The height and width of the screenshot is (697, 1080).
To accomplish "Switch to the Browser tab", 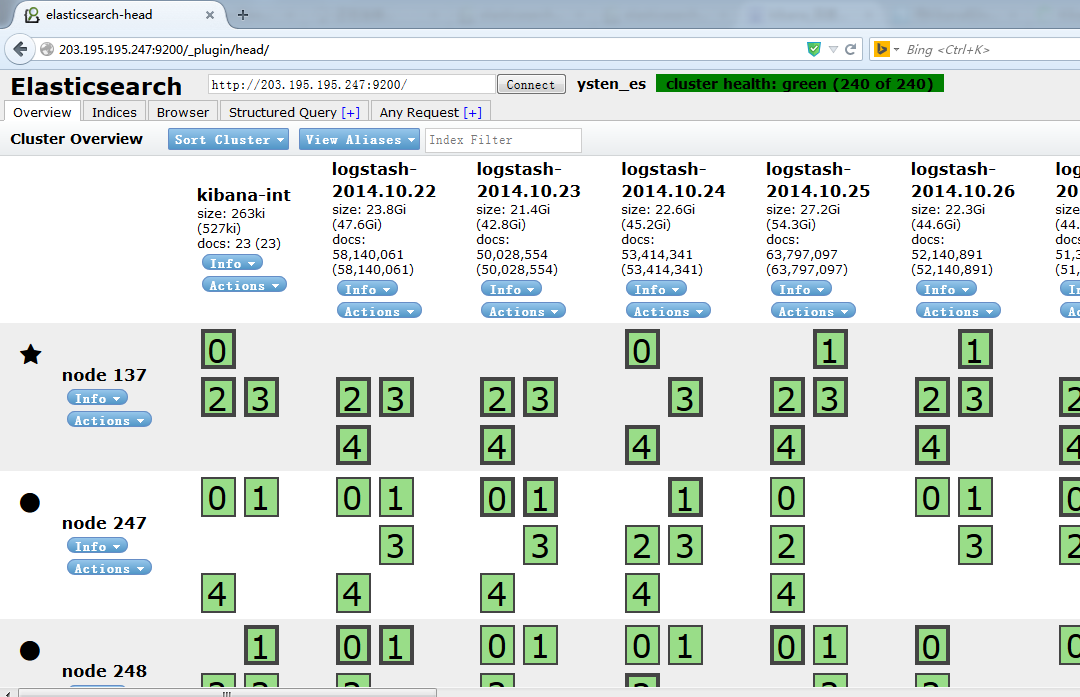I will [183, 112].
